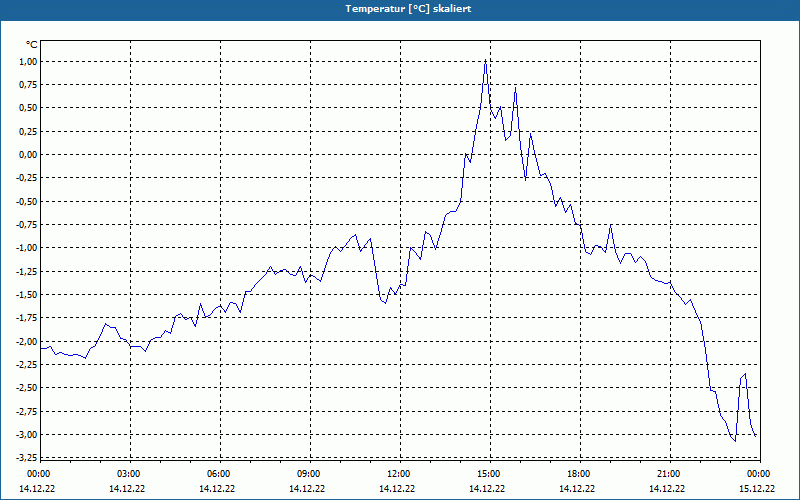The width and height of the screenshot is (800, 500).
Task: Select the -3,00 y-axis label
Action: [28, 434]
